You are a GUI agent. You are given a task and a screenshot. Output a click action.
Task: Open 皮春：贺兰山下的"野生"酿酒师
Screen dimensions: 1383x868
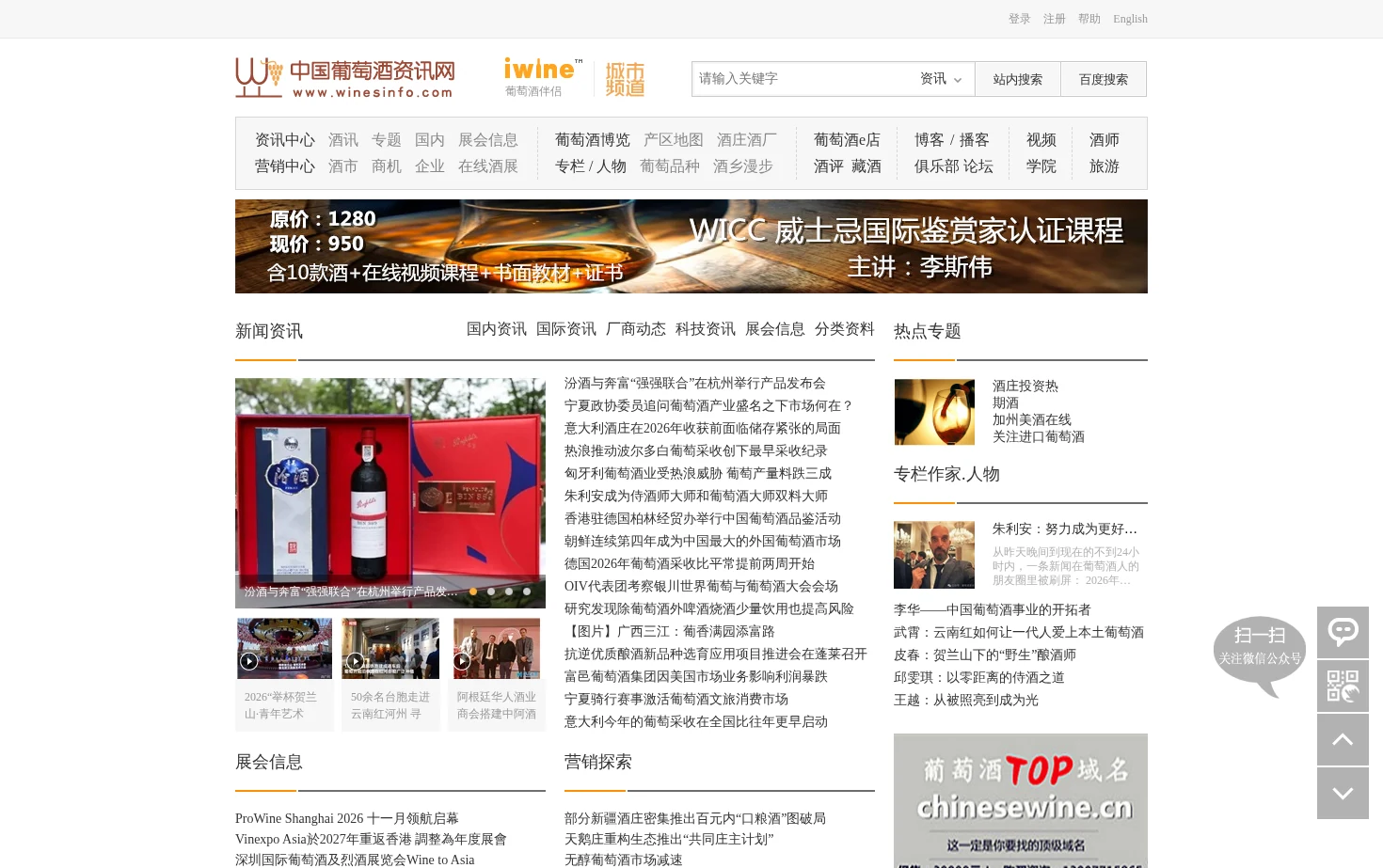(985, 655)
